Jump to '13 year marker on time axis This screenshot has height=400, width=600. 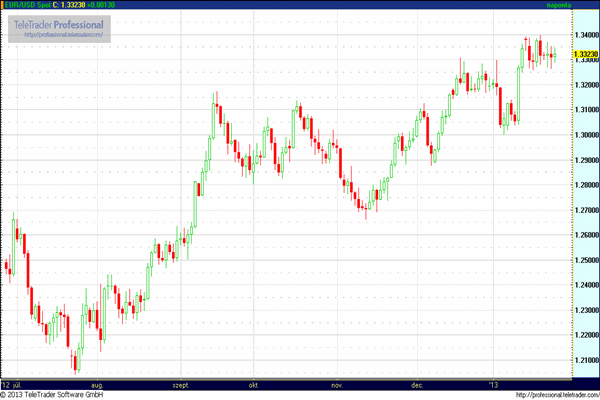(492, 384)
